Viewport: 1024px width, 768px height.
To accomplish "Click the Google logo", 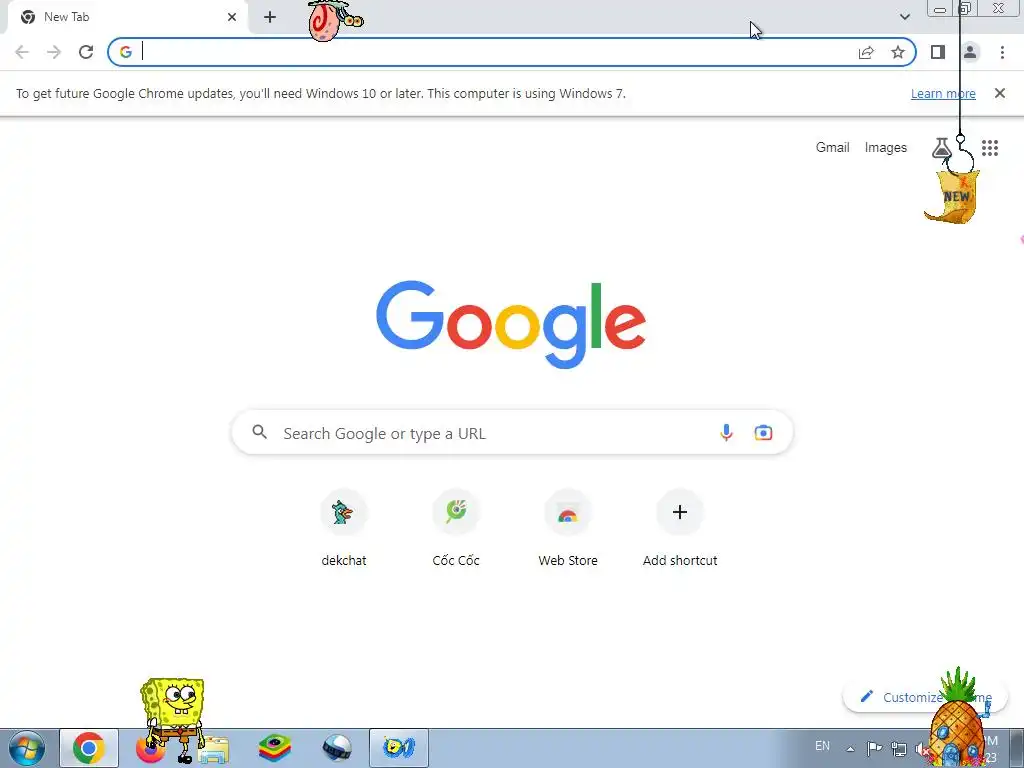I will coord(511,324).
